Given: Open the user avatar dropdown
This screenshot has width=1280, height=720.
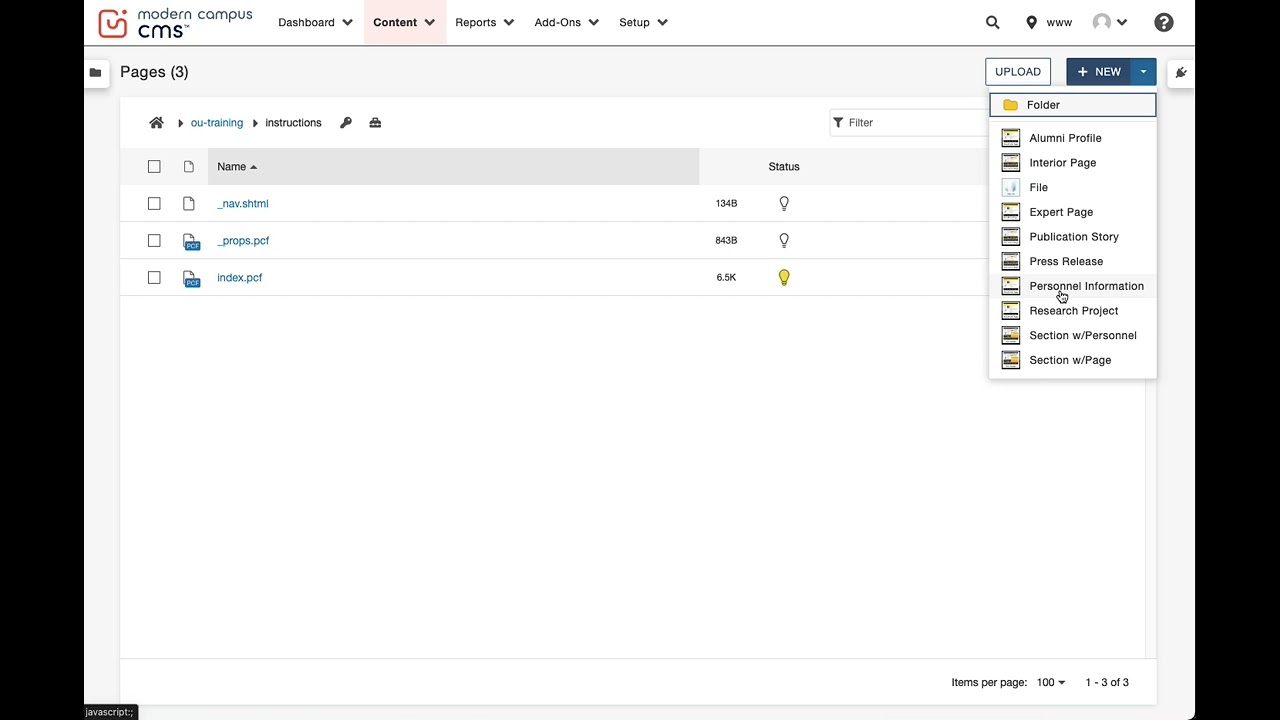Looking at the screenshot, I should click(1110, 22).
